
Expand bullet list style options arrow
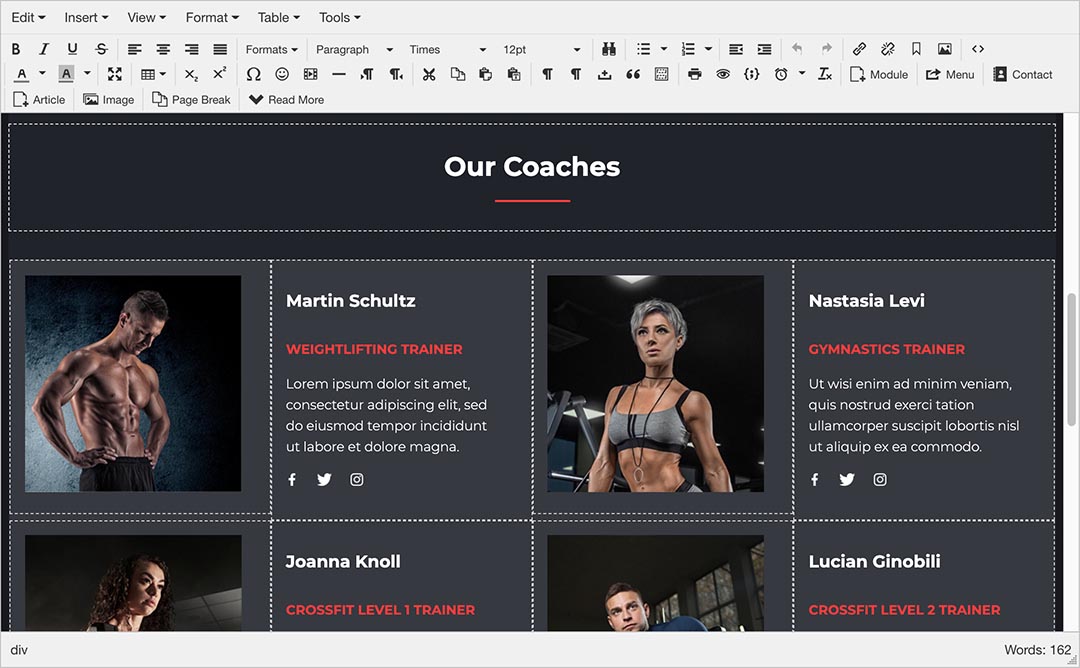coord(663,49)
